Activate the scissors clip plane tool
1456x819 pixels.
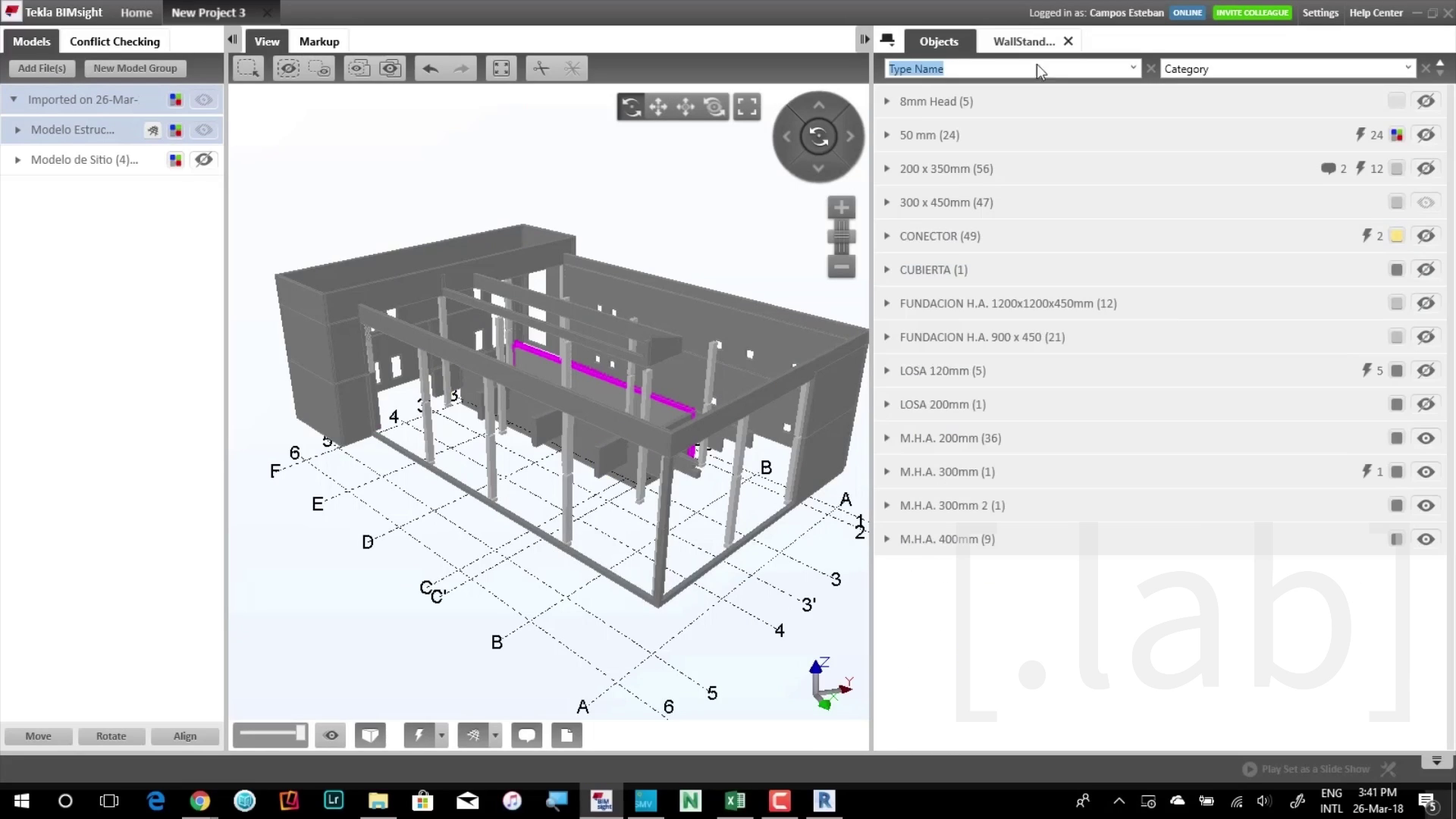pyautogui.click(x=541, y=68)
